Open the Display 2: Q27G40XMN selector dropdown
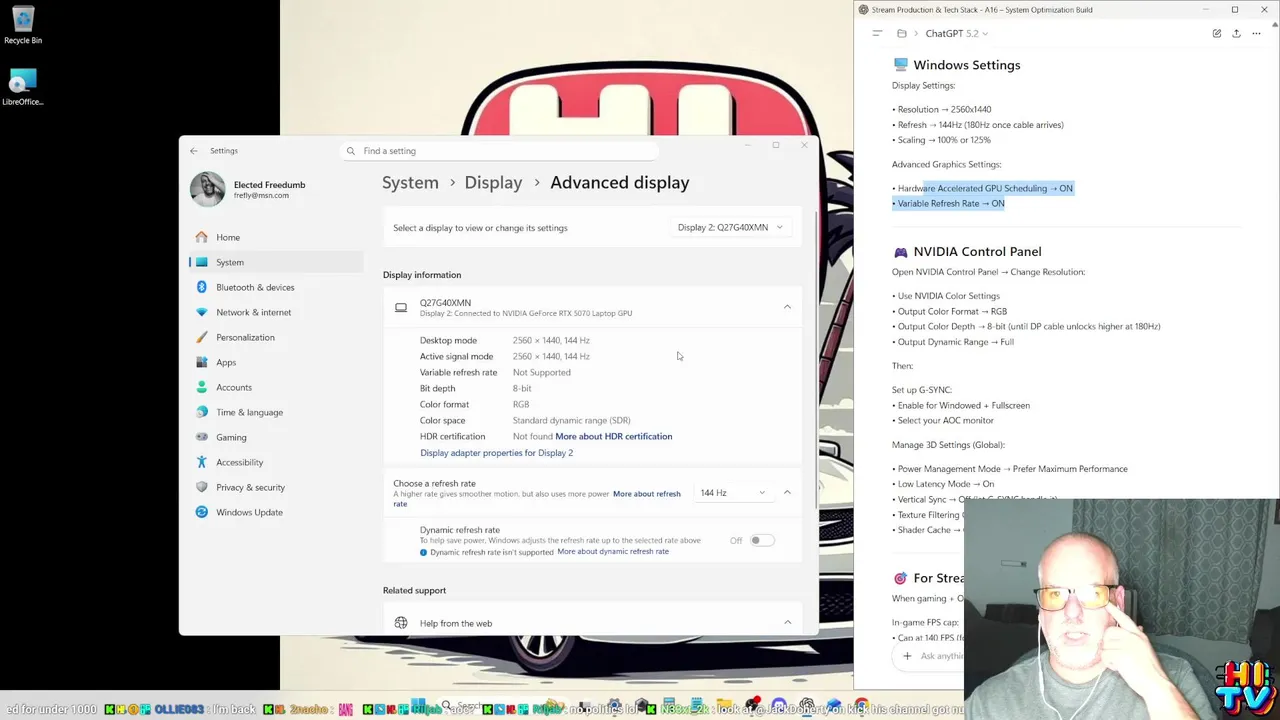1280x720 pixels. pos(730,227)
